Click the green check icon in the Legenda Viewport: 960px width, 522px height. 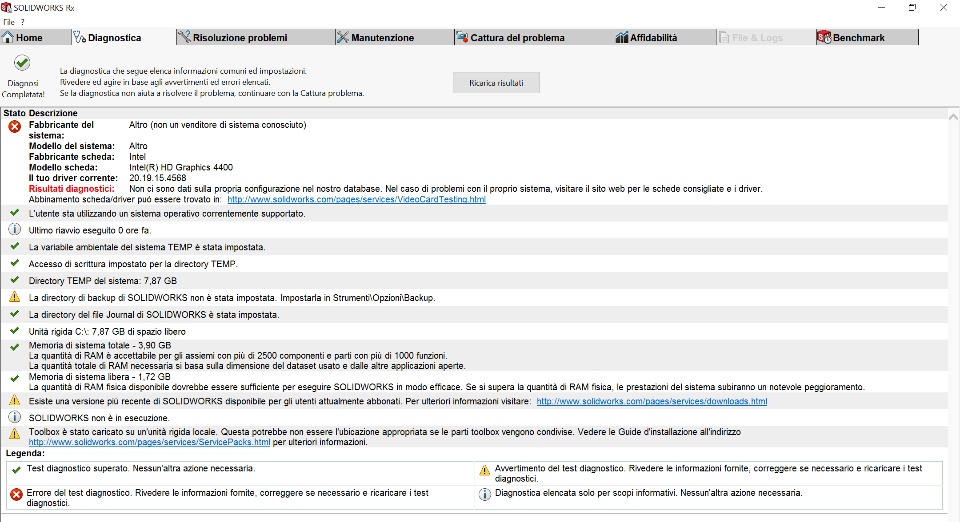tap(17, 469)
